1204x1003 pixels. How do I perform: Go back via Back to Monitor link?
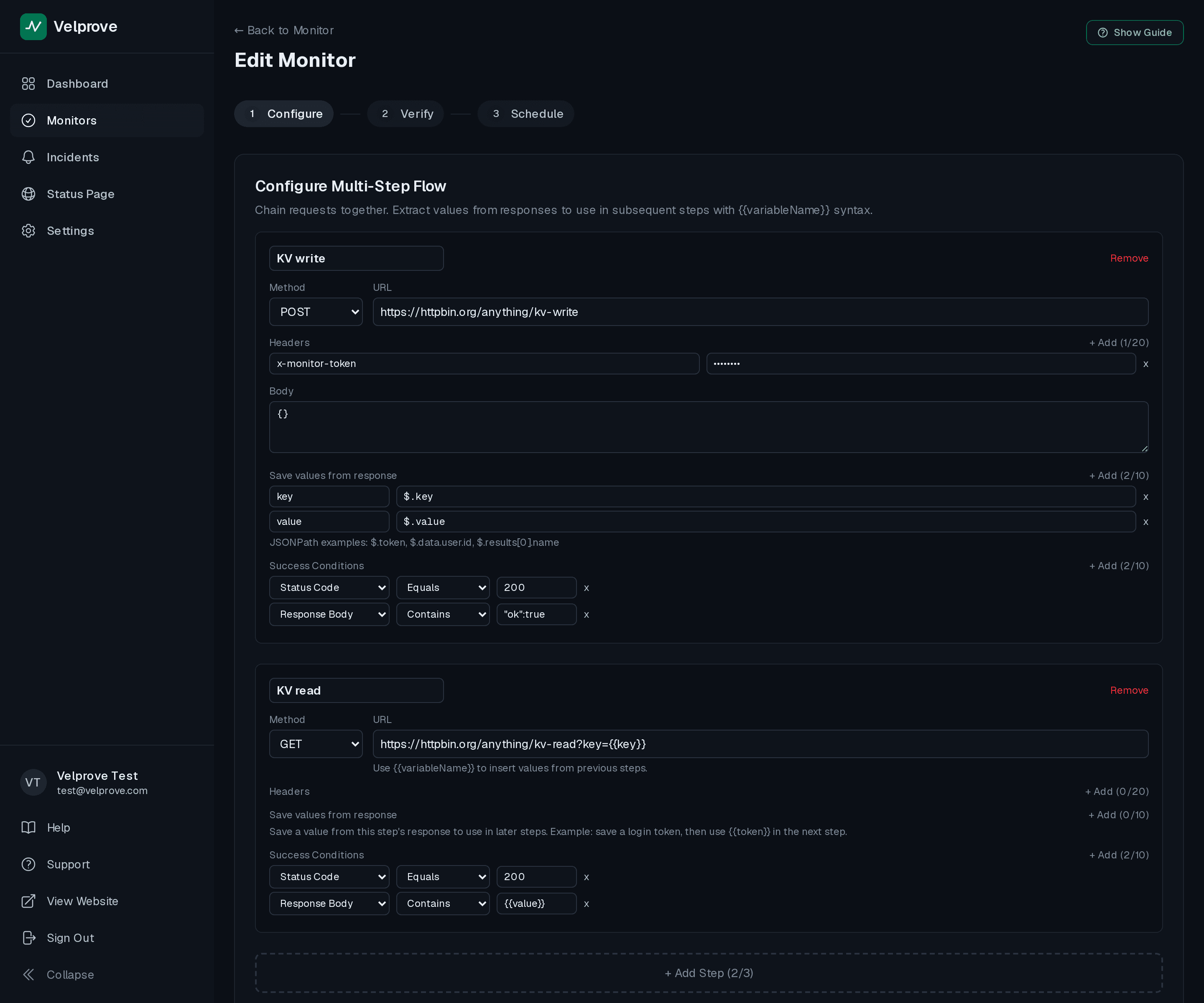pos(284,31)
